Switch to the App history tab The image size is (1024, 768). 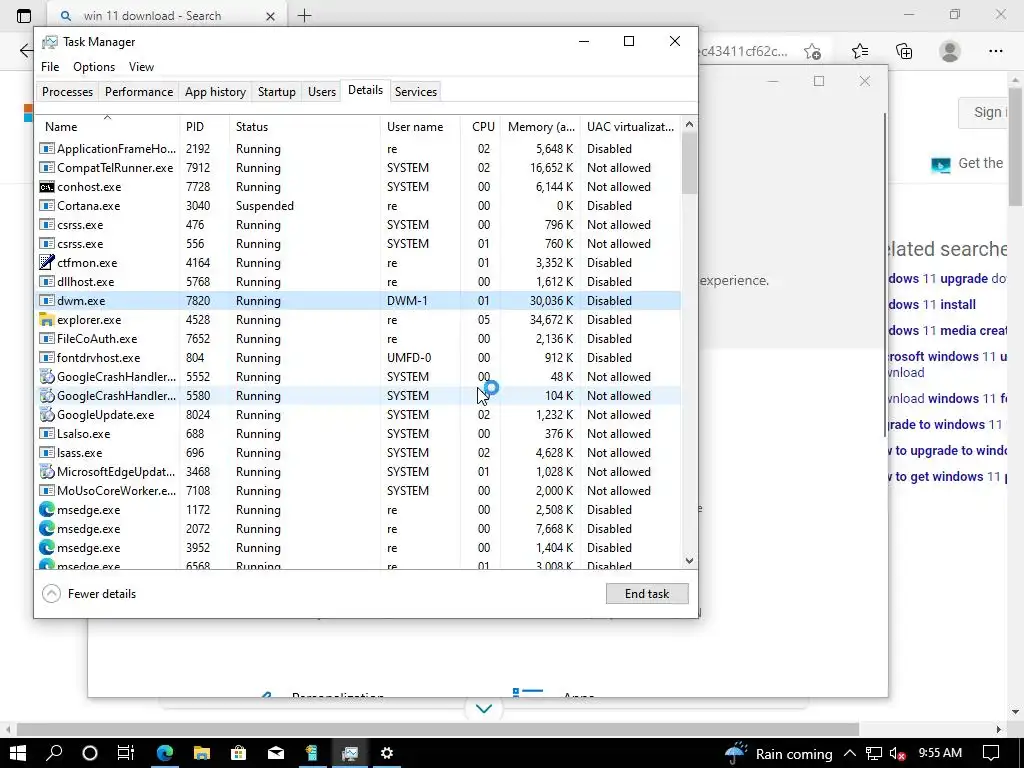click(x=216, y=91)
